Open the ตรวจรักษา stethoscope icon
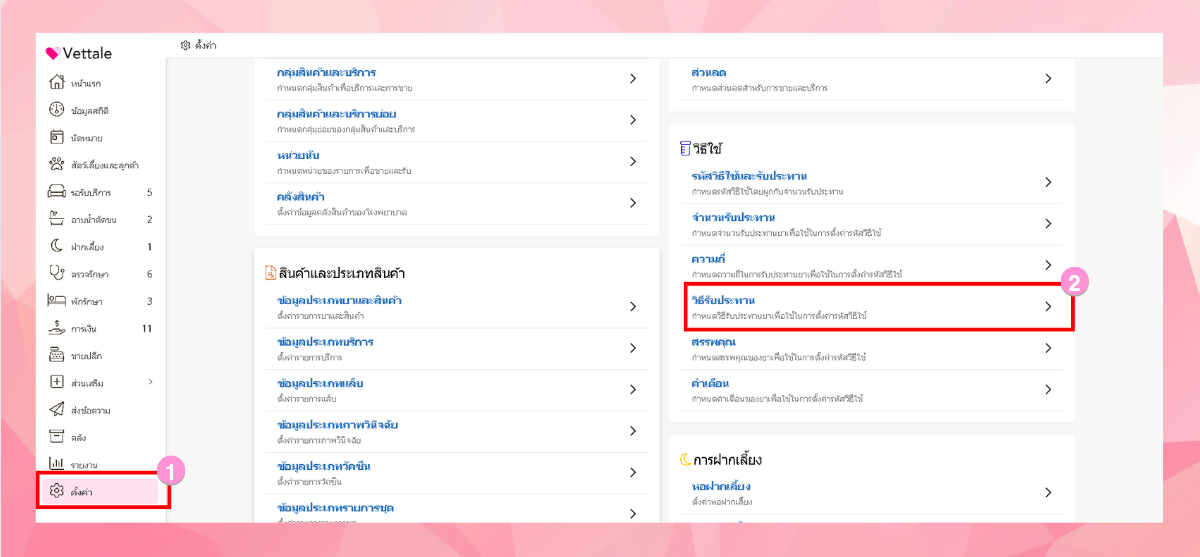Viewport: 1200px width, 557px height. (x=57, y=273)
